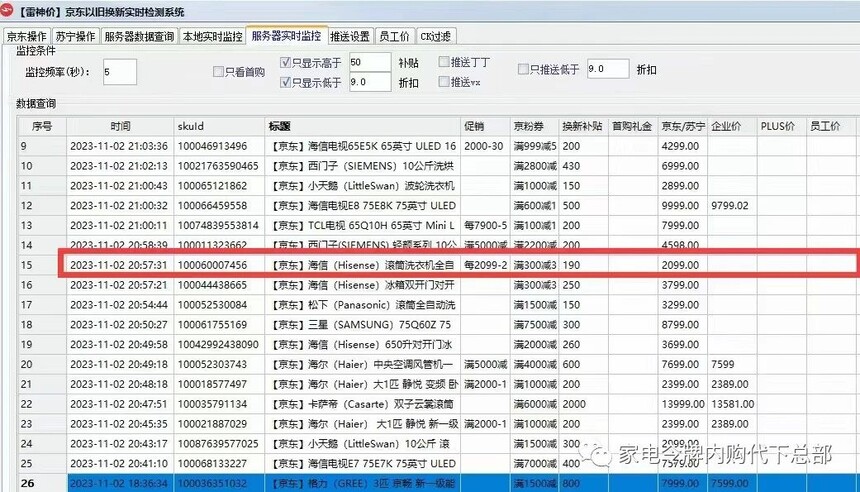Click skuId 10021763590465 in row 10
Screen dimensions: 860x492
pos(218,166)
